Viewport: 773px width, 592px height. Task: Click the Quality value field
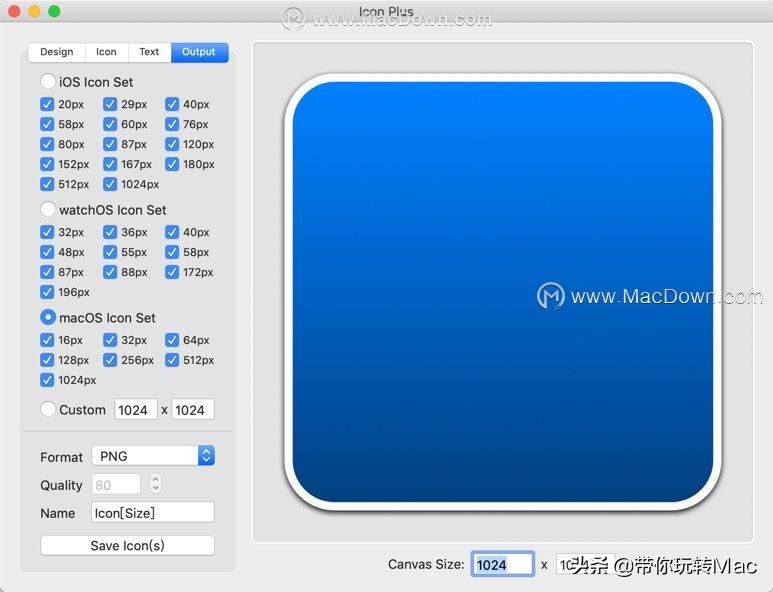(x=116, y=485)
